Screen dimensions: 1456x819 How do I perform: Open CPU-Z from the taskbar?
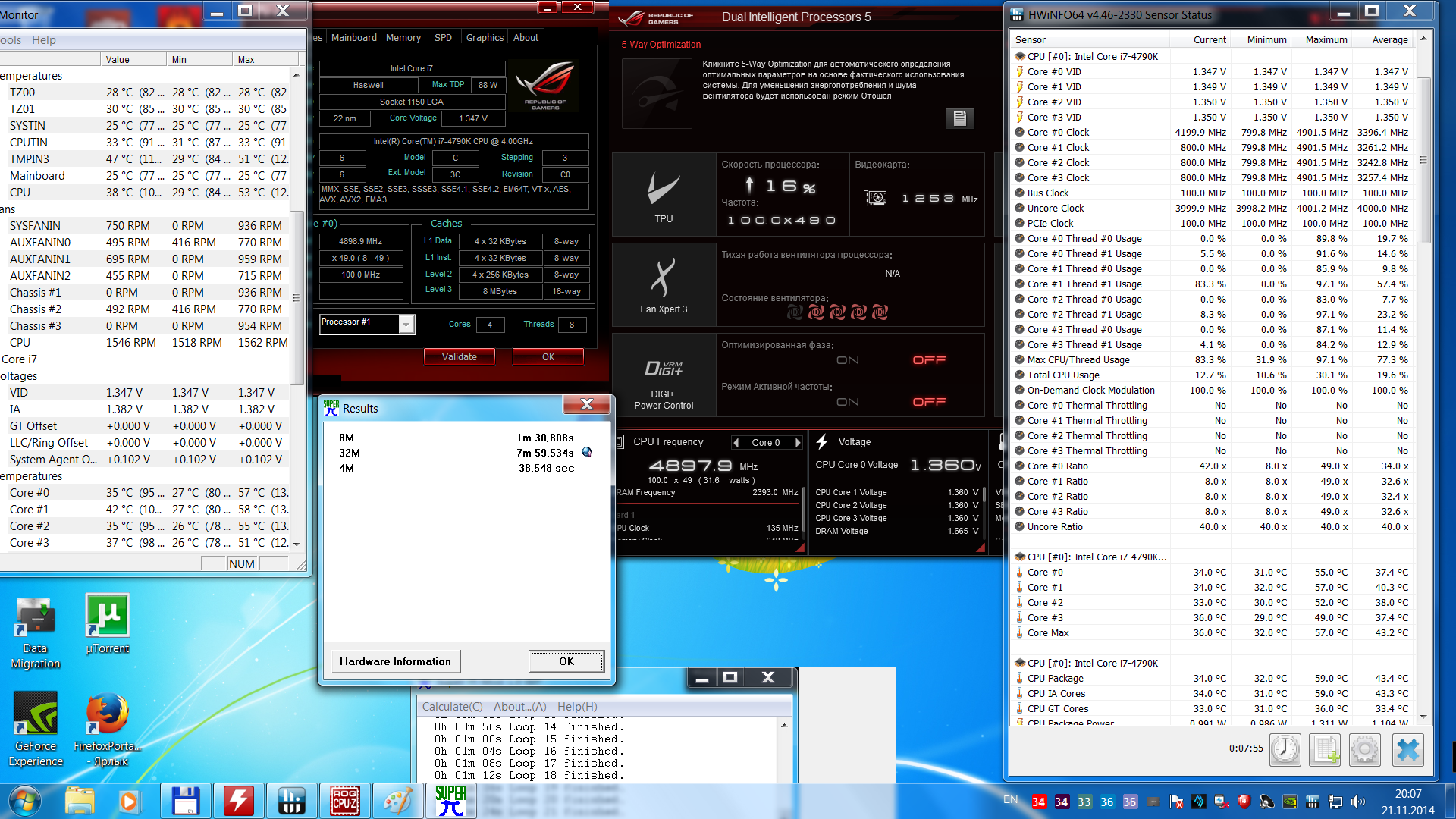pyautogui.click(x=345, y=802)
